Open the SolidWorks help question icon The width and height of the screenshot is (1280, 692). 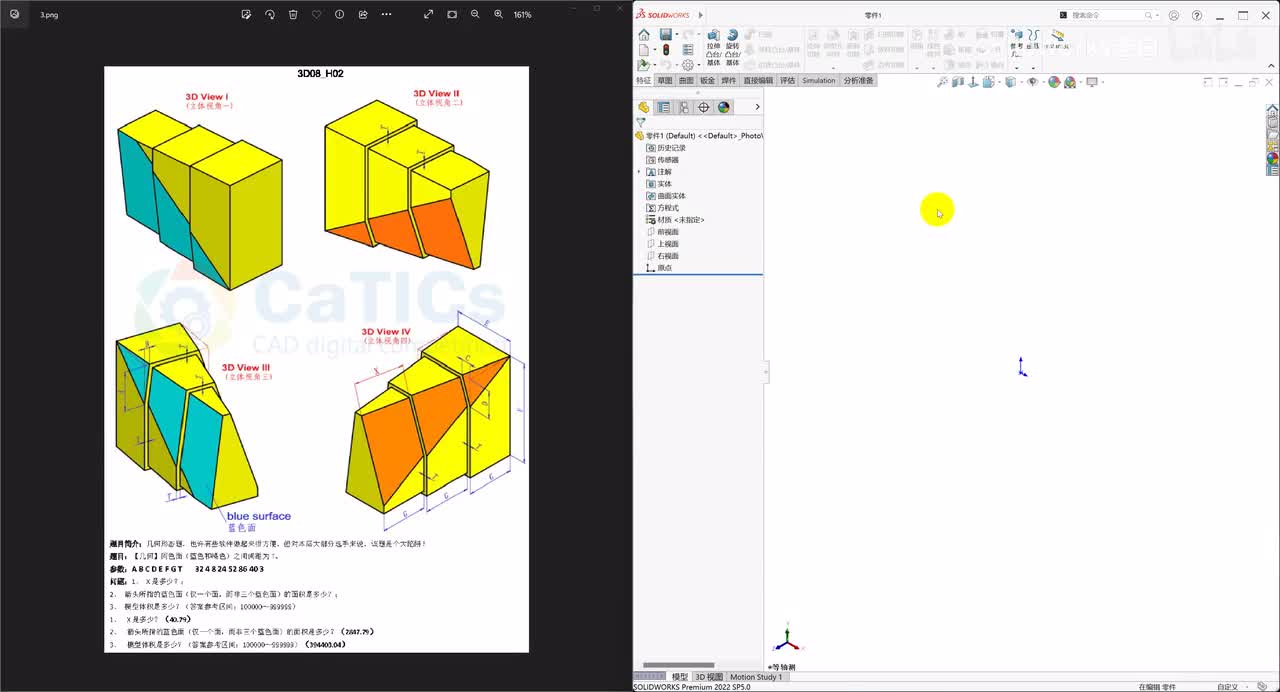pyautogui.click(x=1197, y=15)
